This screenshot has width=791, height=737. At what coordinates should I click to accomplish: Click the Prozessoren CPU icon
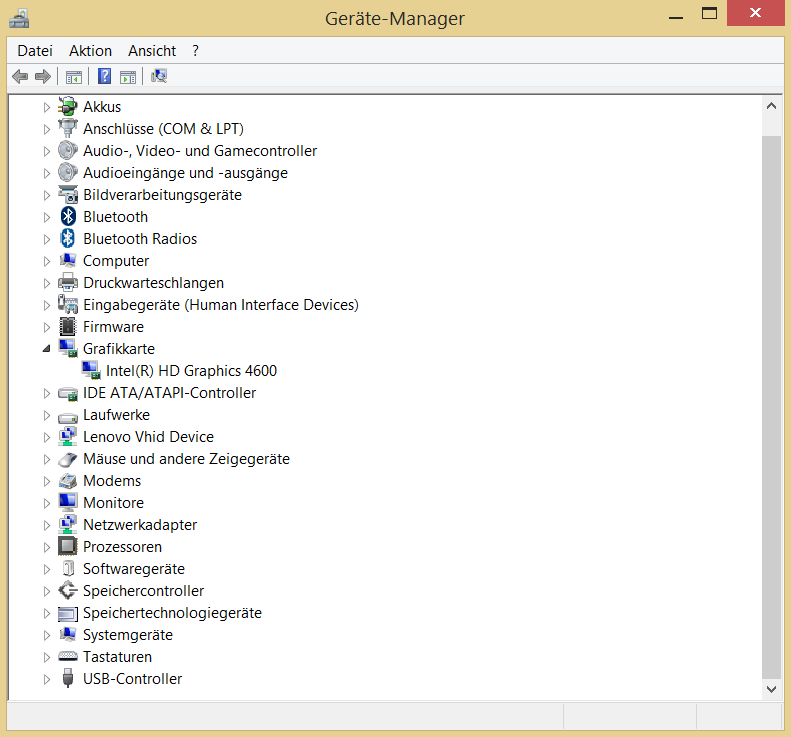point(68,546)
